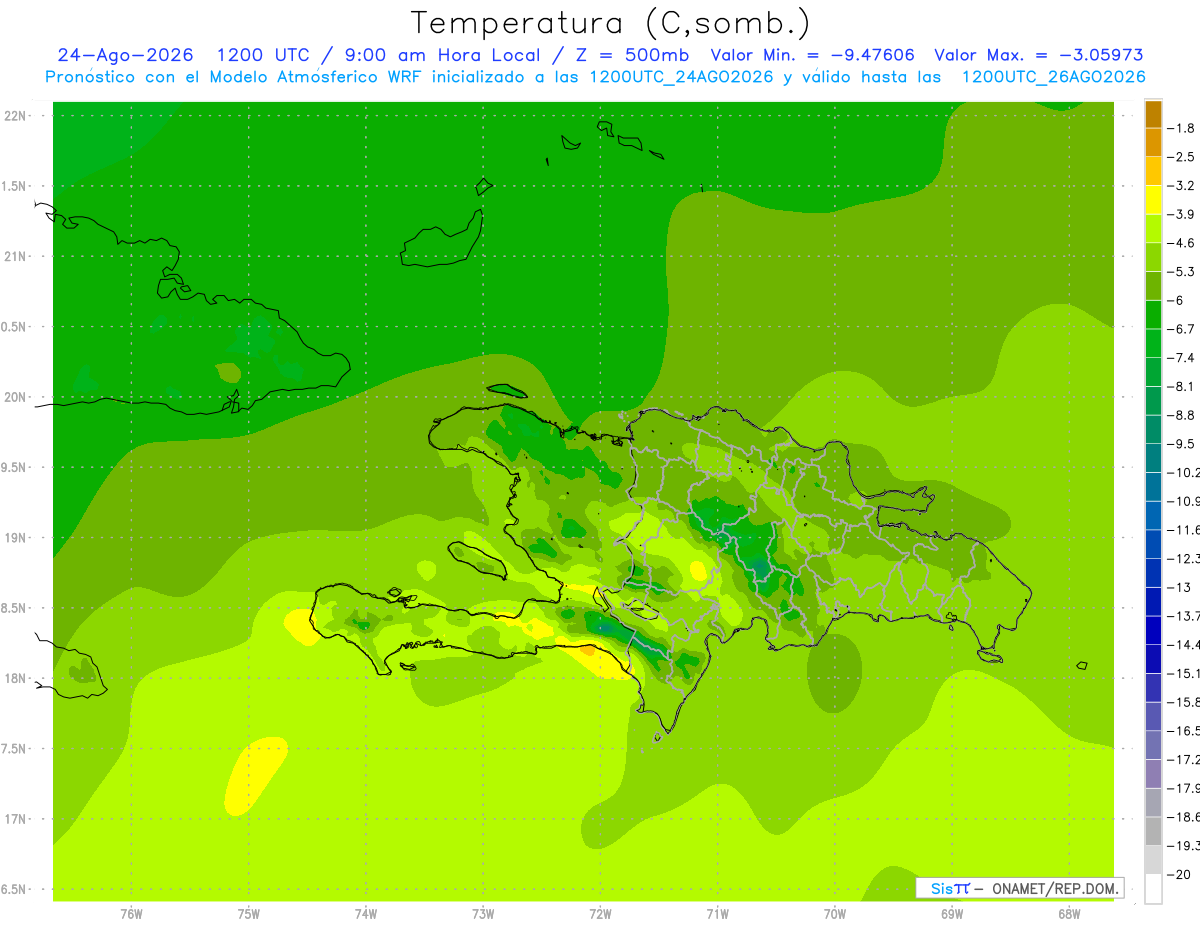The height and width of the screenshot is (927, 1200).
Task: Click the "SisTT - ONAMET/REP.DOM." label box
Action: (x=1020, y=888)
